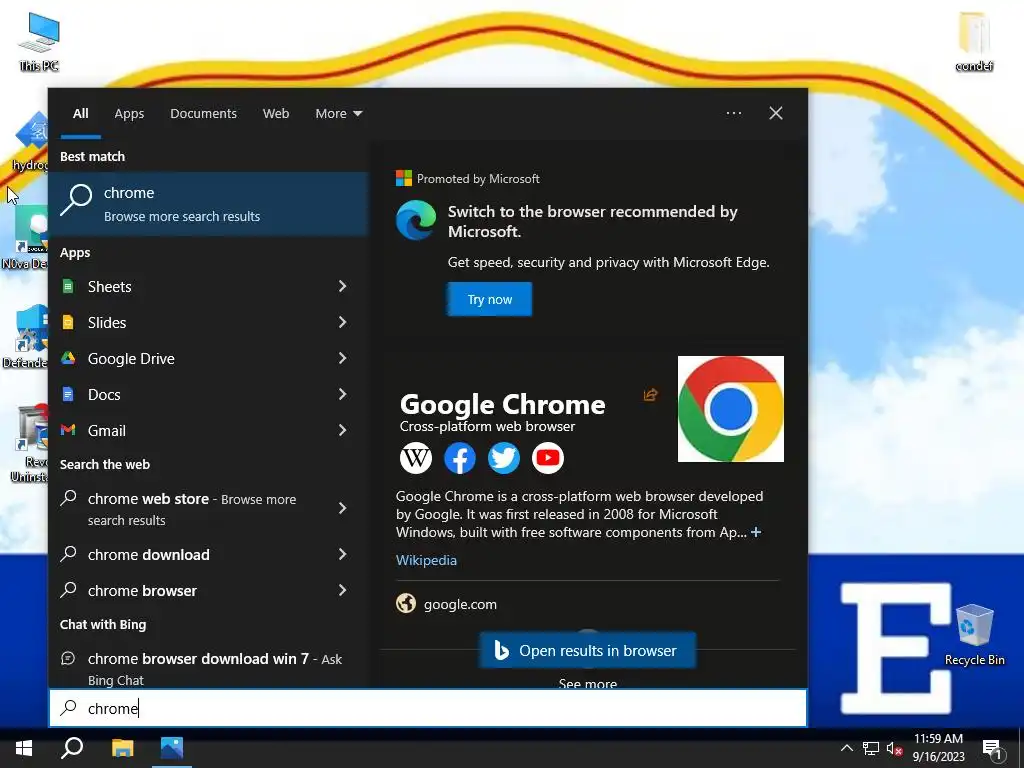Click the Try now button
Image resolution: width=1024 pixels, height=768 pixels.
pyautogui.click(x=490, y=299)
